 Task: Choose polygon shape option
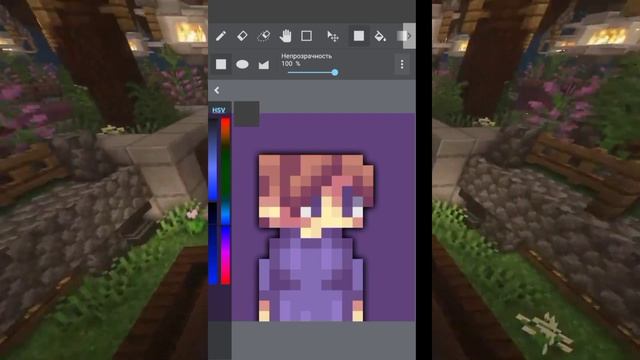click(x=264, y=64)
